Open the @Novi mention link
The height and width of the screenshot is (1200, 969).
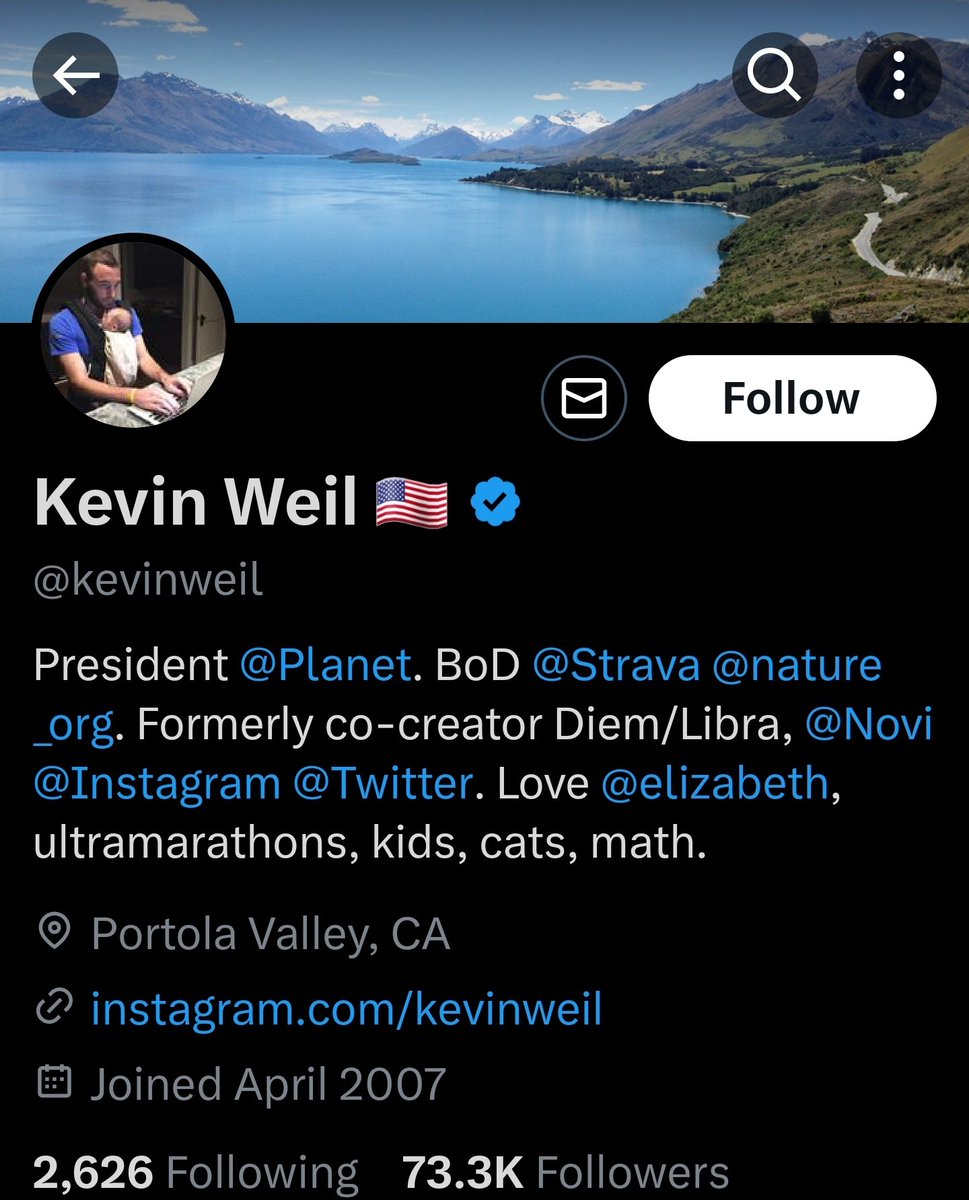point(868,725)
